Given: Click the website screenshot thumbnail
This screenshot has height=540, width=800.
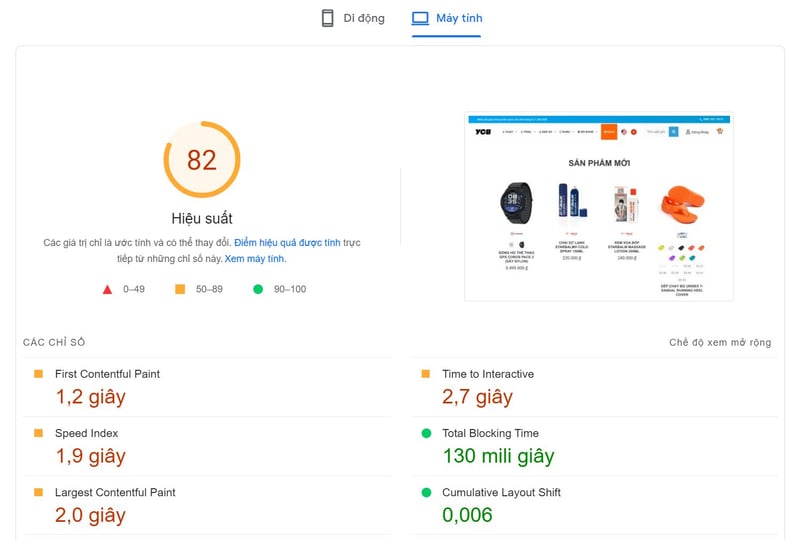Looking at the screenshot, I should [598, 206].
